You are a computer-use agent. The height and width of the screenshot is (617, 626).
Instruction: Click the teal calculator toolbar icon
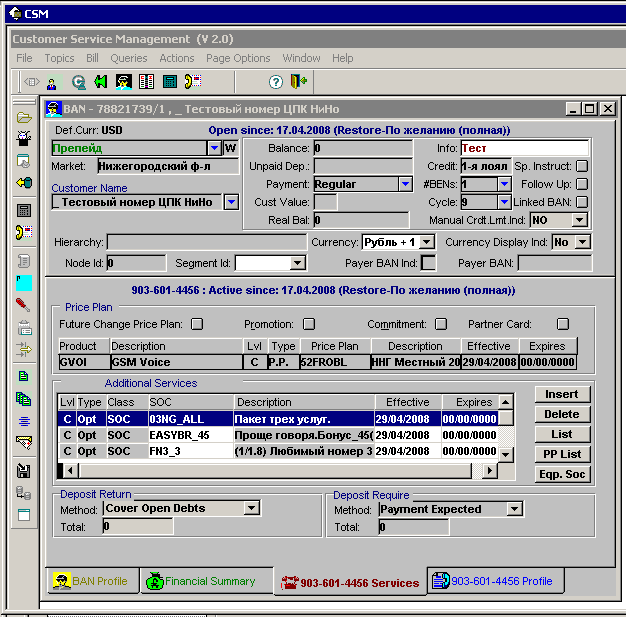click(170, 82)
